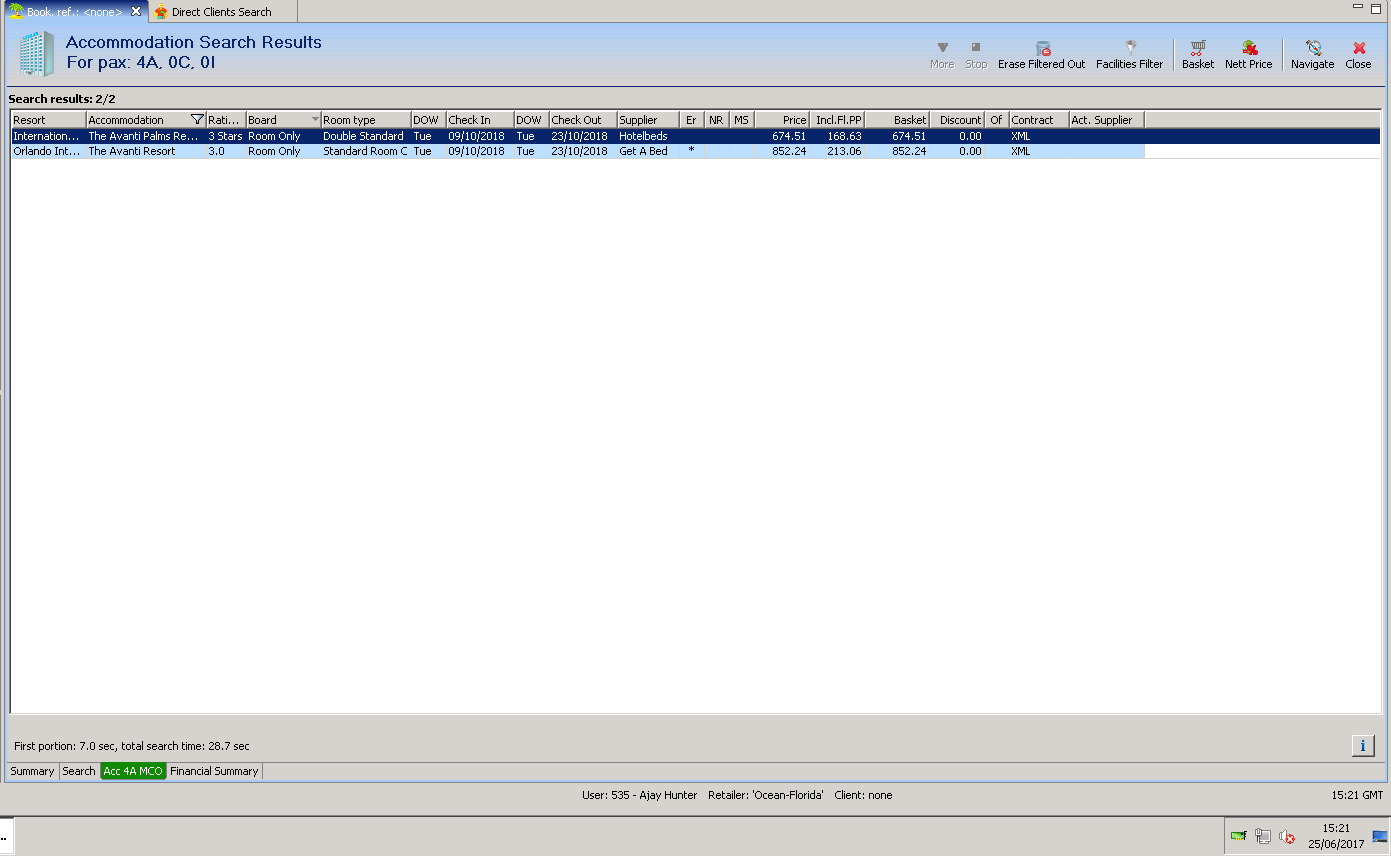The height and width of the screenshot is (856, 1391).
Task: Sort by the Room type column
Action: (x=366, y=120)
